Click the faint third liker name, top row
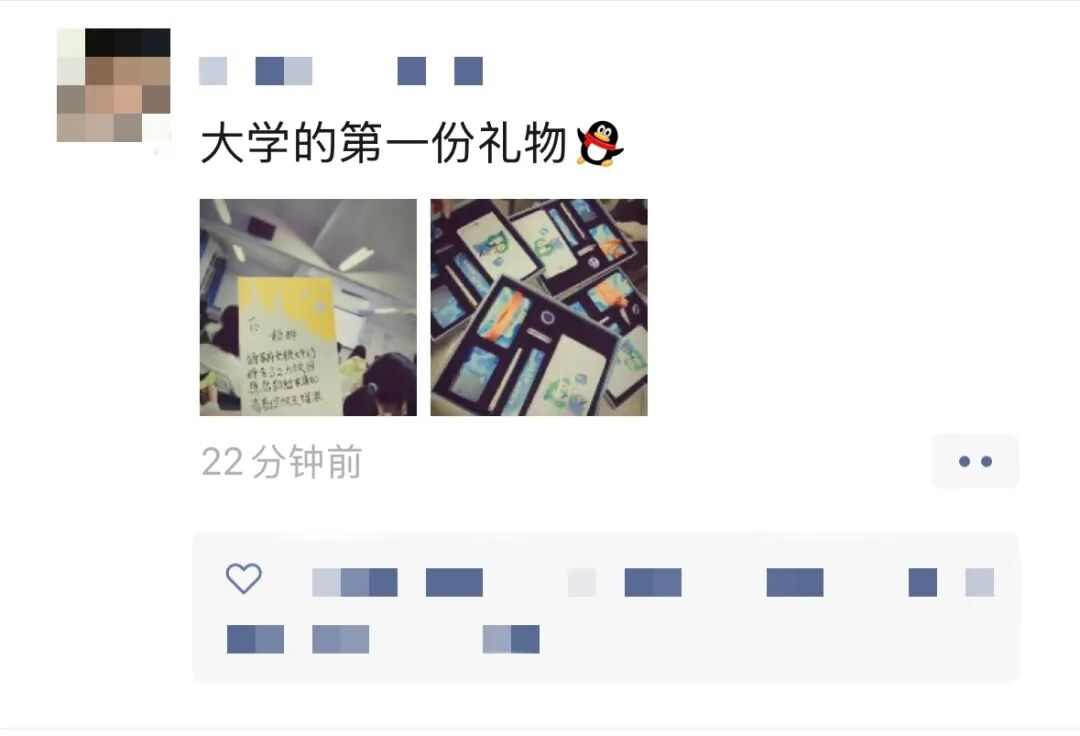Viewport: 1080px width, 736px height. pos(582,582)
